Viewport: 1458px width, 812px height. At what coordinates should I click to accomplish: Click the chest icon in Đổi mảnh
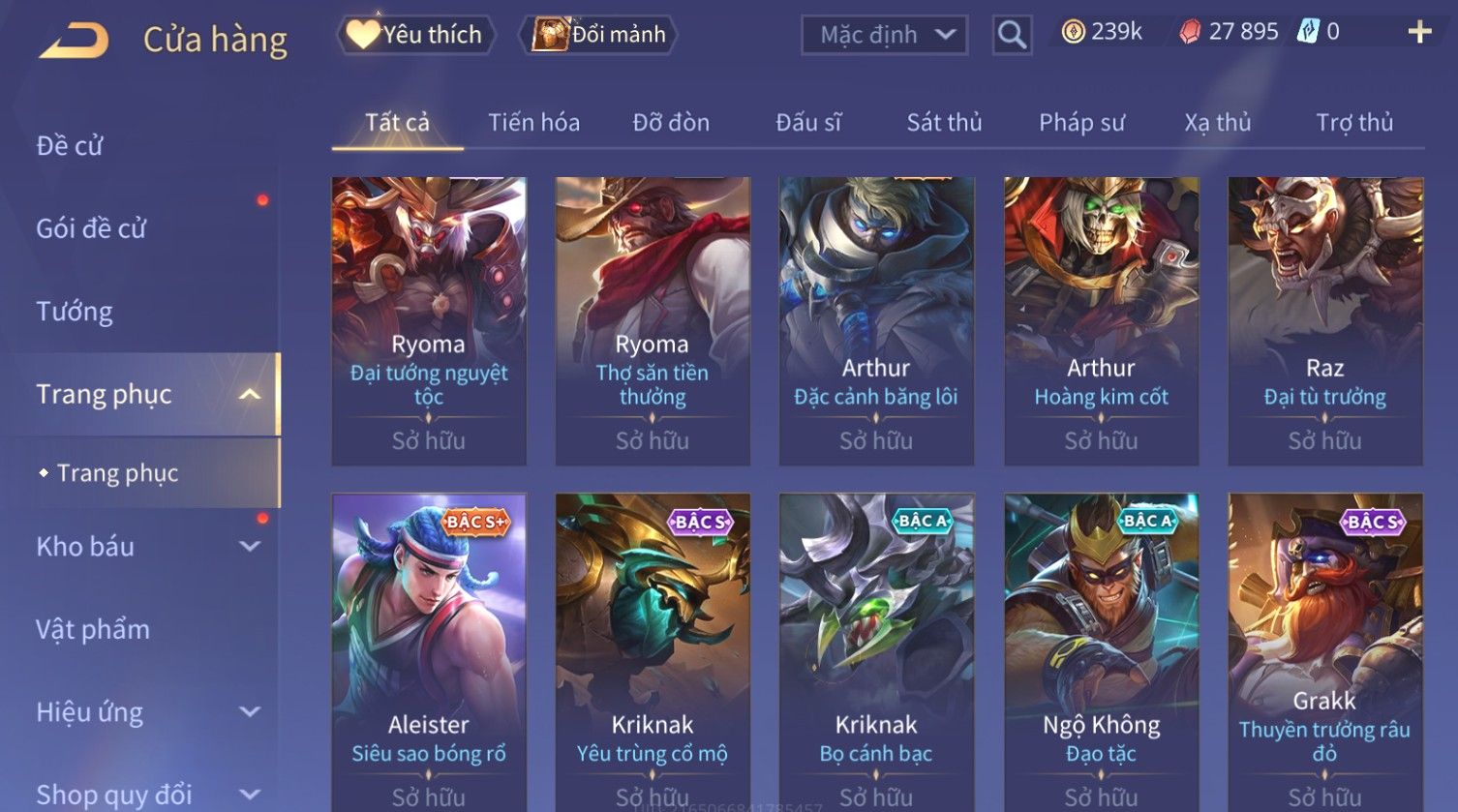tap(550, 34)
